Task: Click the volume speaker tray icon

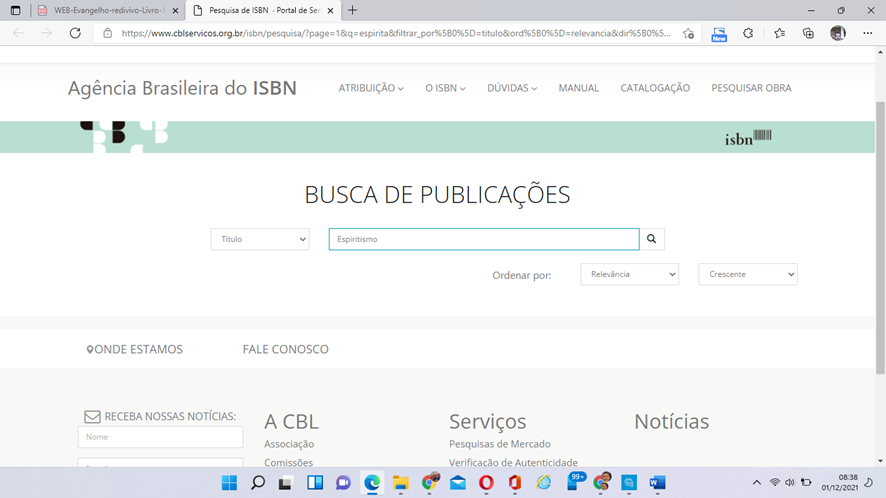Action: click(790, 483)
